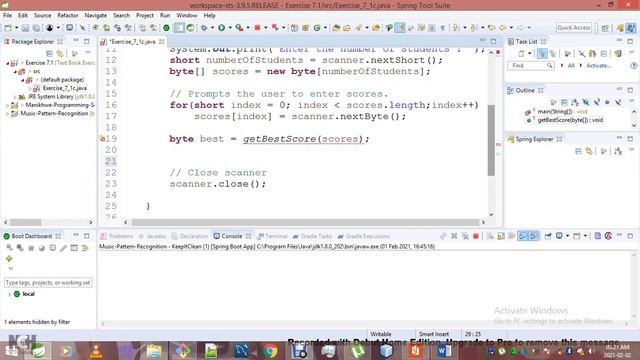The image size is (640, 360).
Task: Expand the Exercise 7.1 project node
Action: pyautogui.click(x=7, y=63)
